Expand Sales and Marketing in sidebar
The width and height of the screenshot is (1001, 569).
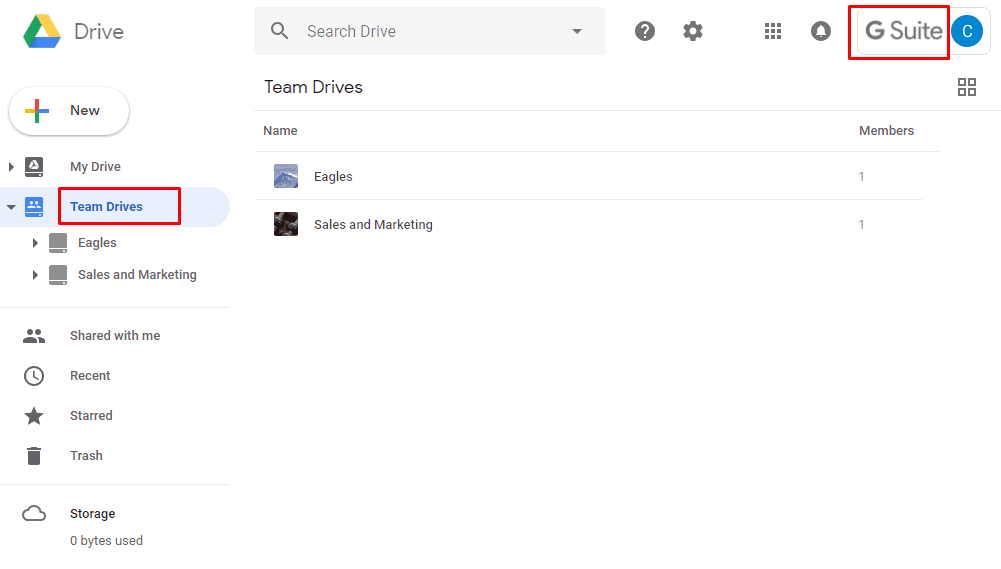(x=35, y=275)
